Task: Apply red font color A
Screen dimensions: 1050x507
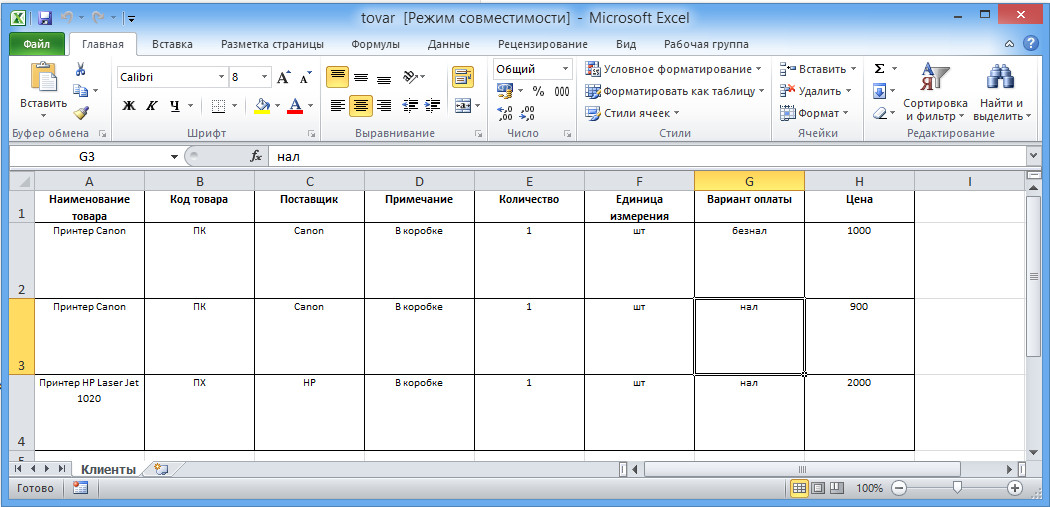Action: click(295, 105)
